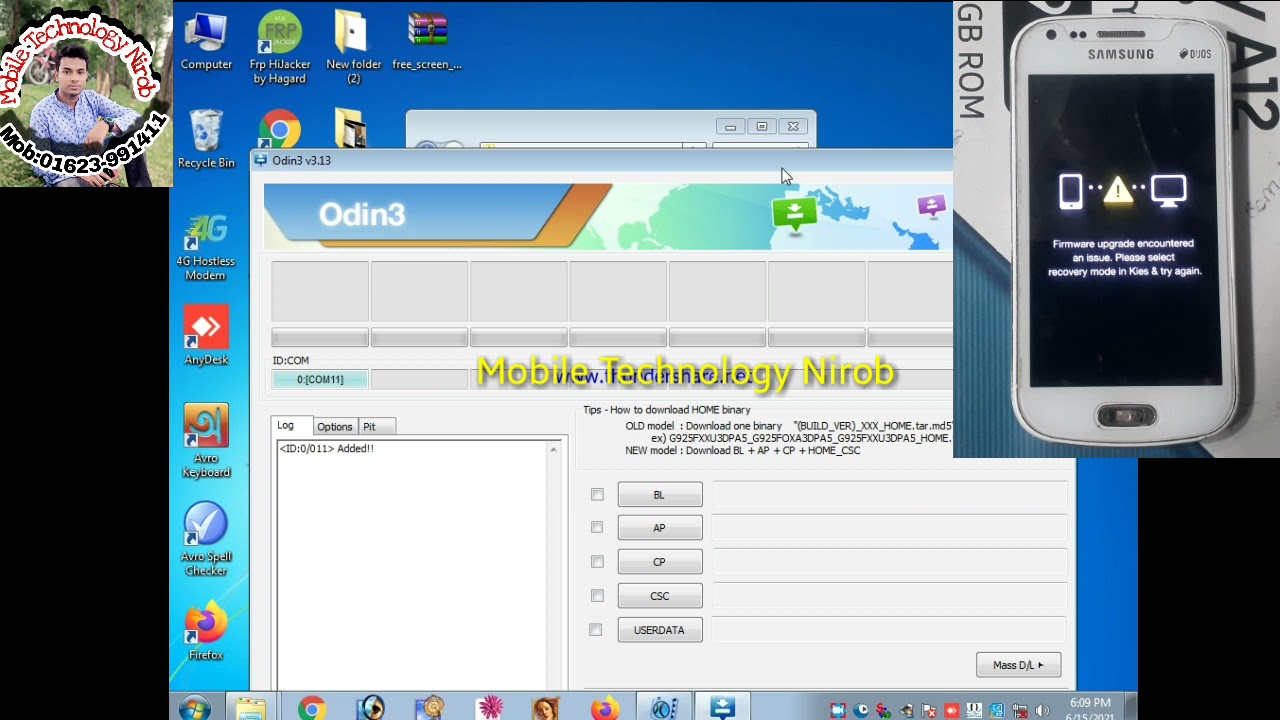Screen dimensions: 1280x720
Task: Click the AP file path field
Action: point(890,528)
